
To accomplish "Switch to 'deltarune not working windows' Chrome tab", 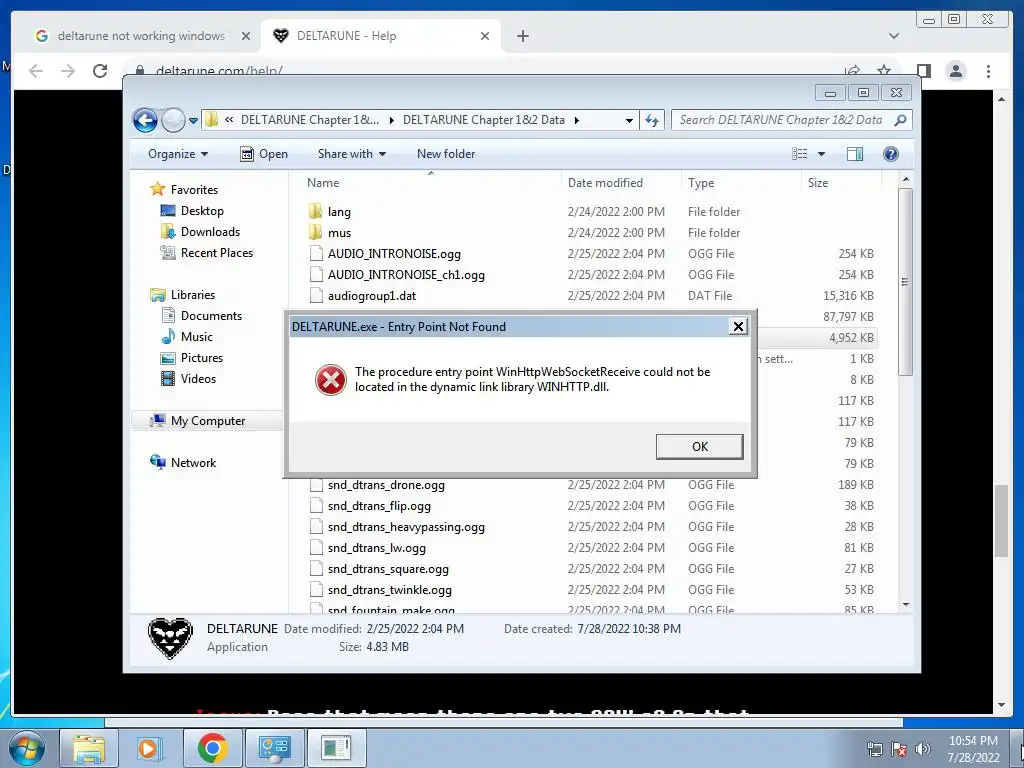I will pos(141,36).
